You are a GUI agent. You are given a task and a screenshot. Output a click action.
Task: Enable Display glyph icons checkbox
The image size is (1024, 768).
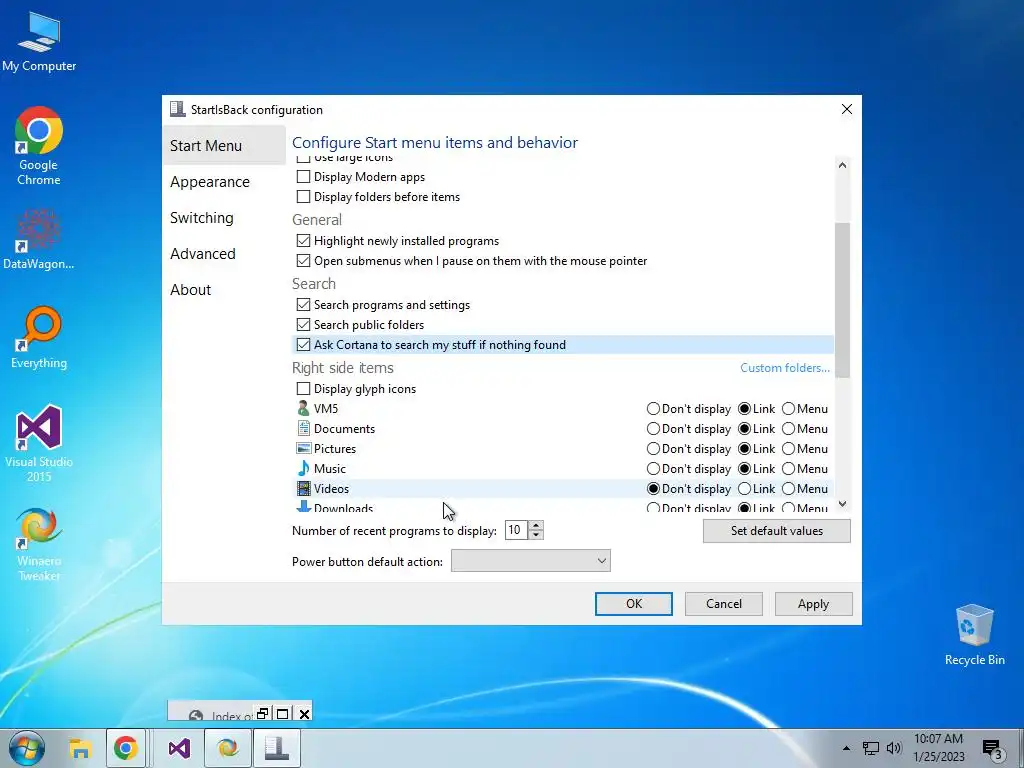pos(303,389)
